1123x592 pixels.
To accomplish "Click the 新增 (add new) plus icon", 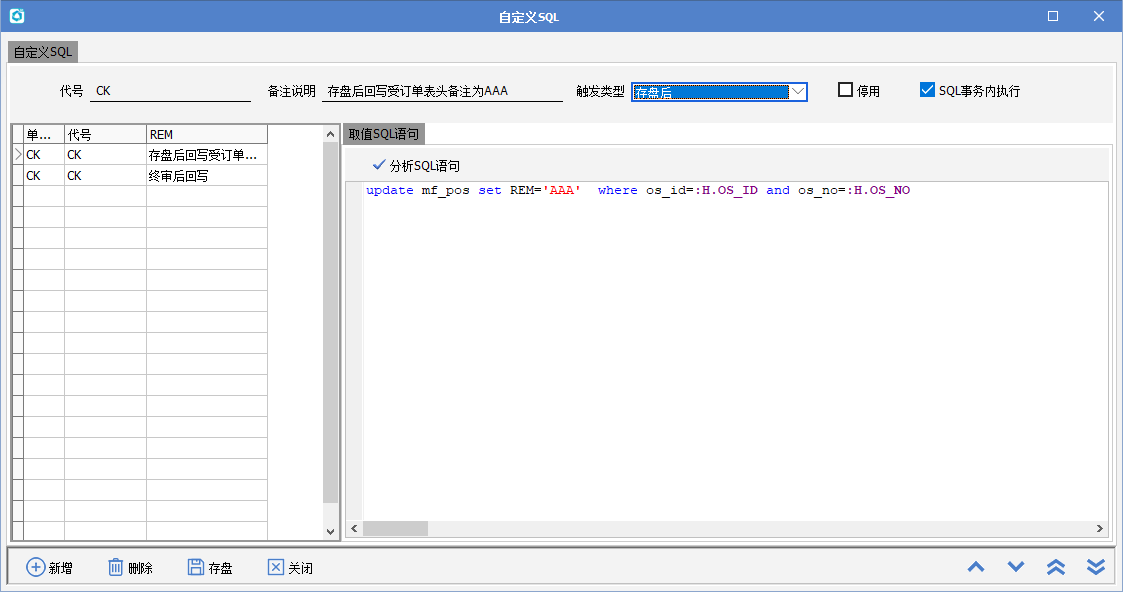I will click(35, 567).
